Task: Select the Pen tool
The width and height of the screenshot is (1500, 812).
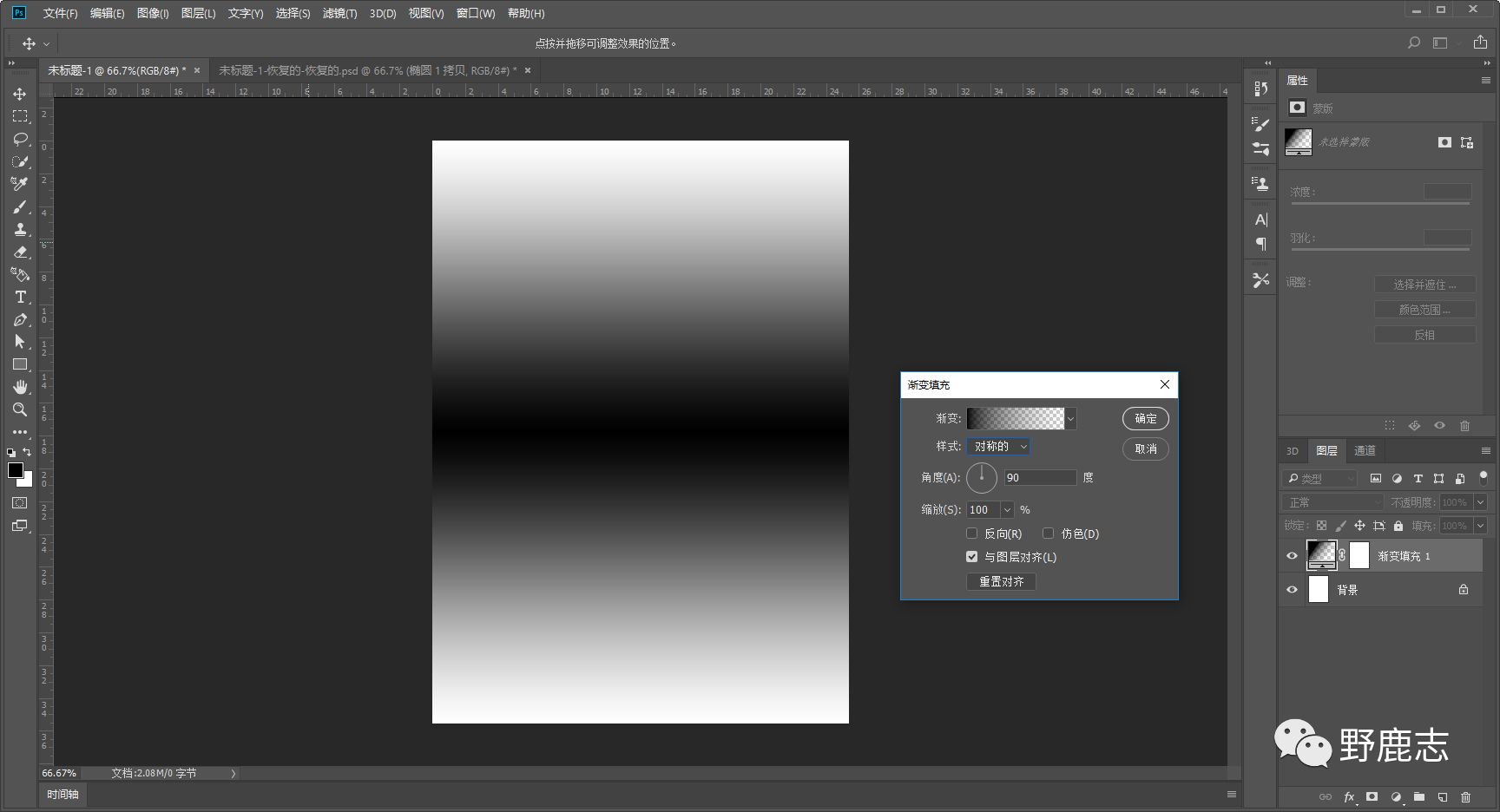Action: click(x=20, y=320)
